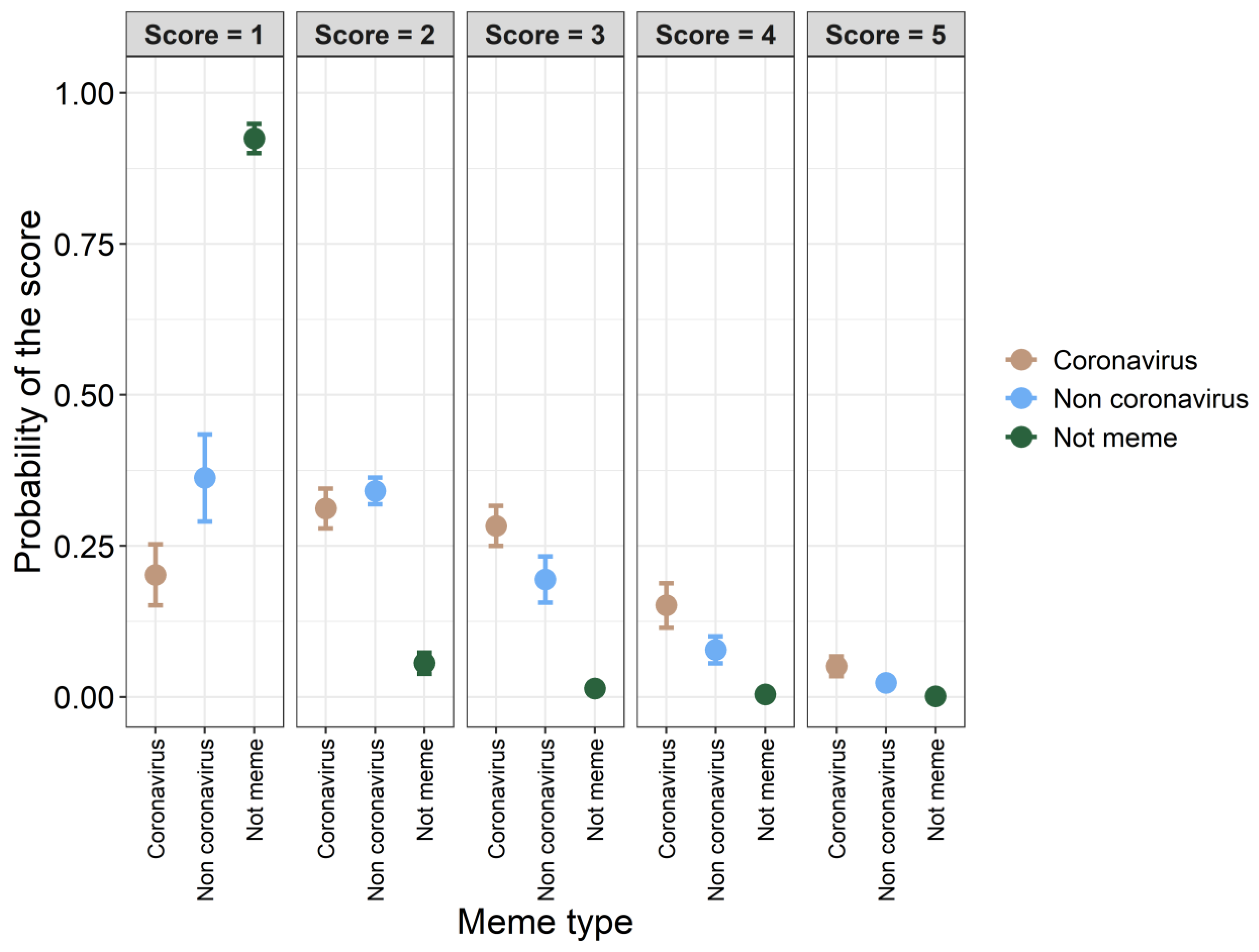Click the green Not meme point in Score = 4
The width and height of the screenshot is (1259, 952).
[x=764, y=694]
